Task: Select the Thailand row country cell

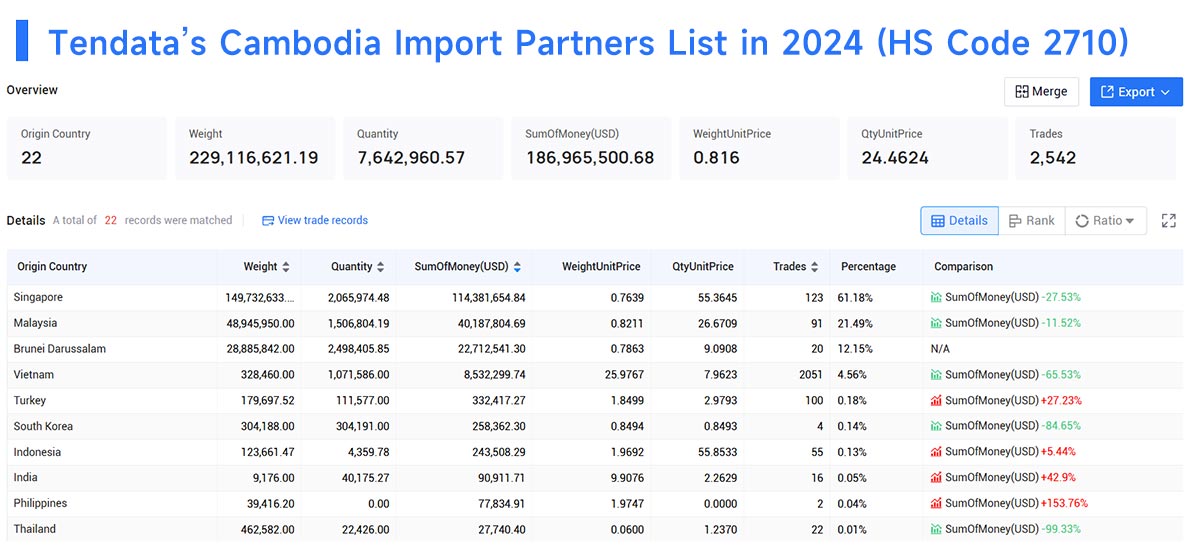Action: pyautogui.click(x=112, y=529)
